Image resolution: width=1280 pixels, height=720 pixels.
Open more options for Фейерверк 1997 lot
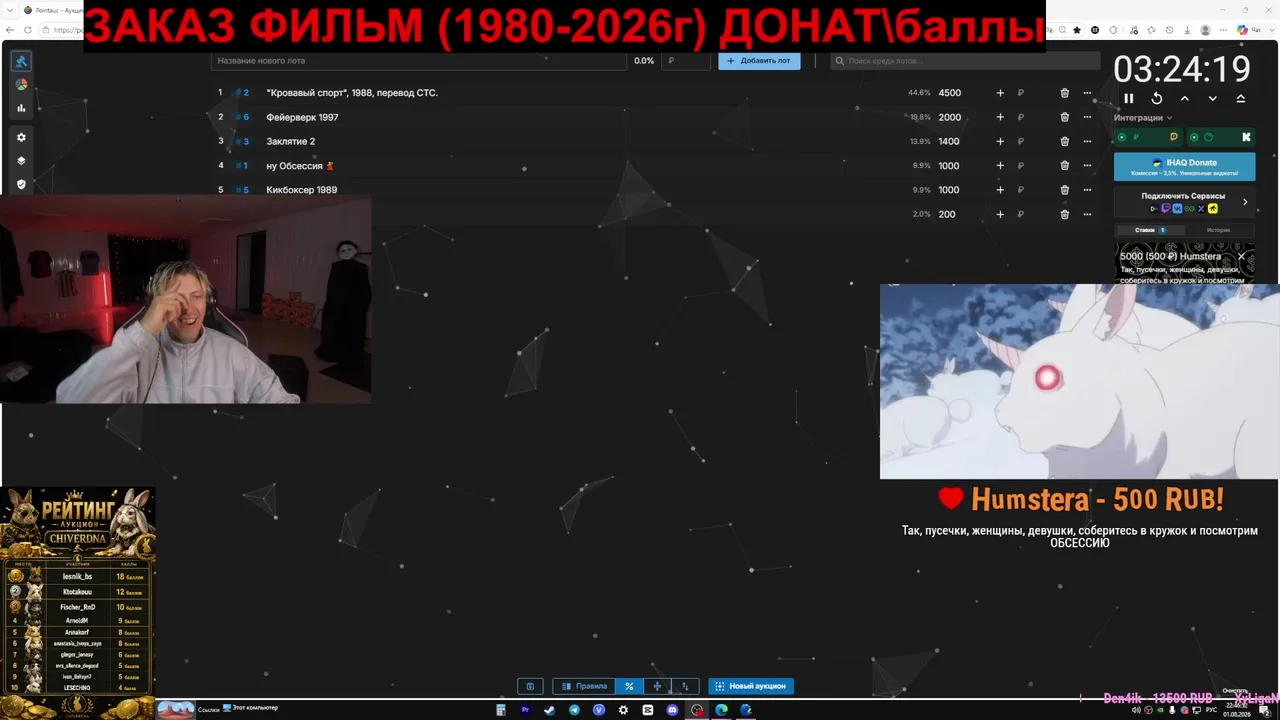tap(1087, 117)
